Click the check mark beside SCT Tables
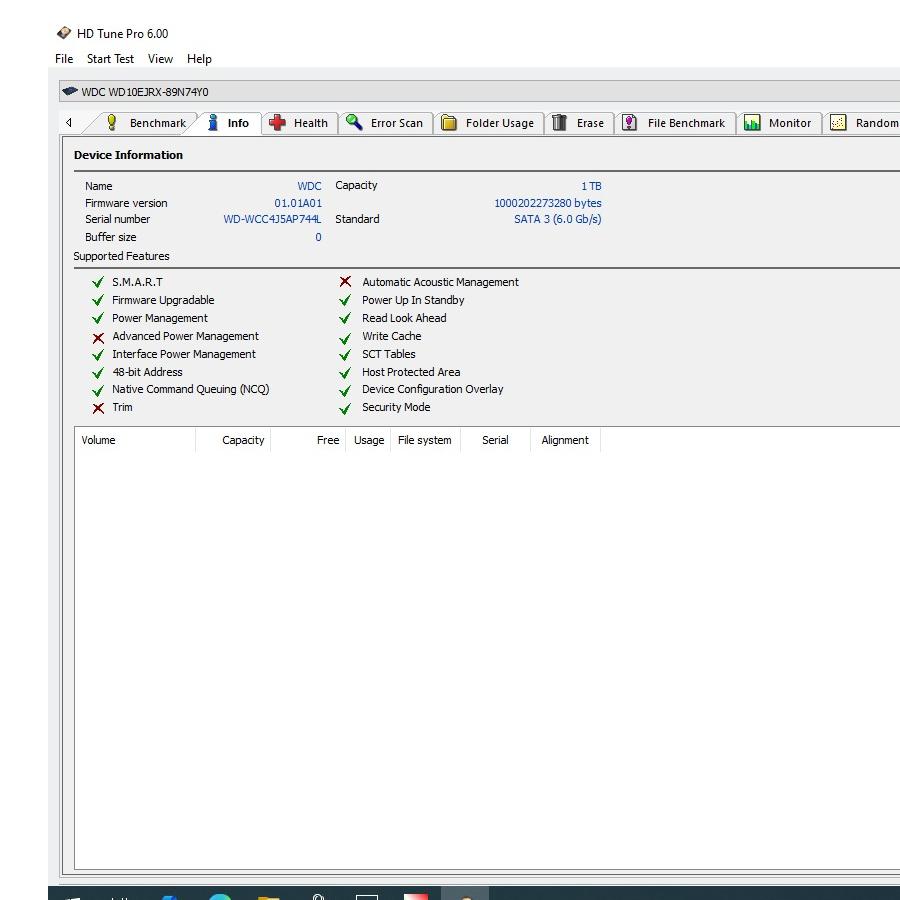 click(x=345, y=355)
